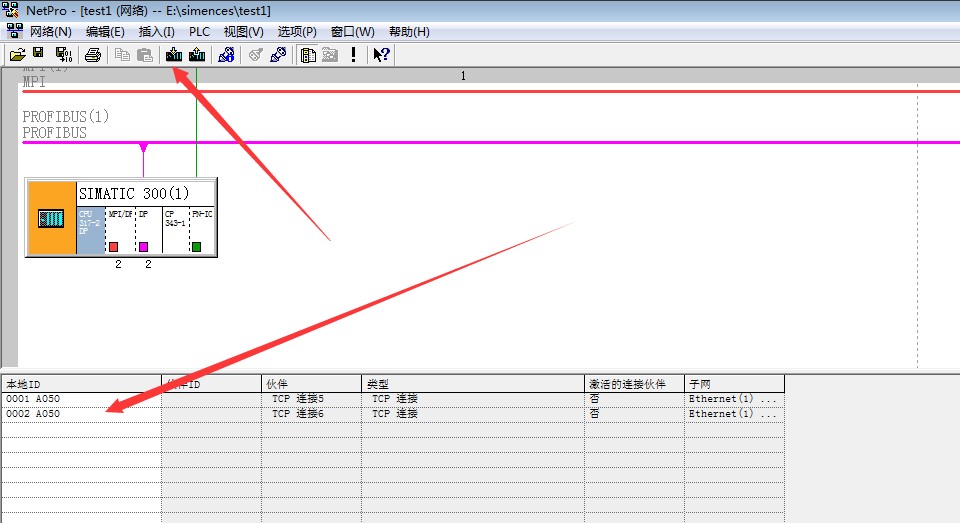Viewport: 960px width, 523px height.
Task: Activate the context help arrow icon
Action: (380, 54)
